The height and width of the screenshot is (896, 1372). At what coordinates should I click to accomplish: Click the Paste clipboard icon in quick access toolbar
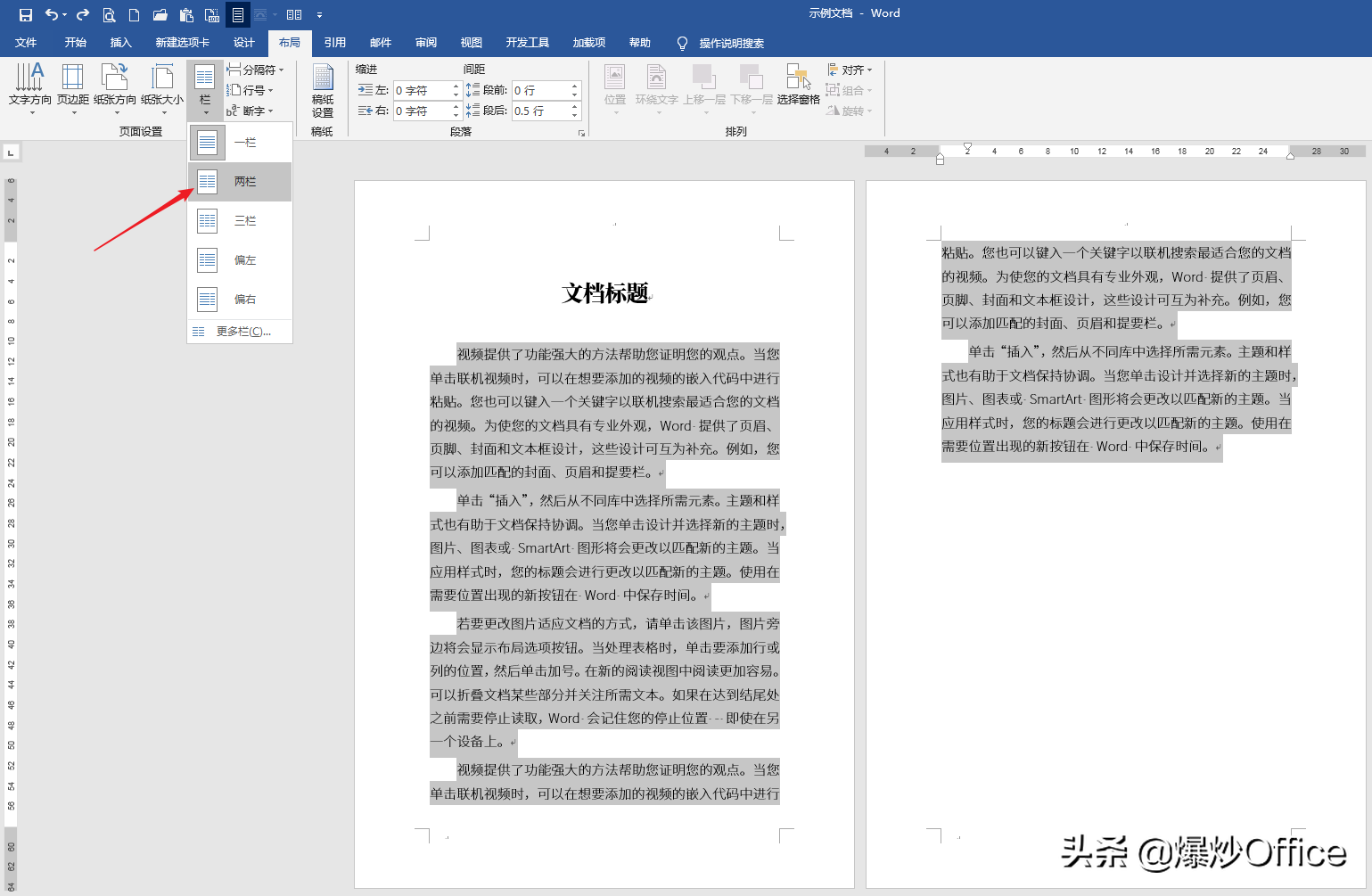186,14
